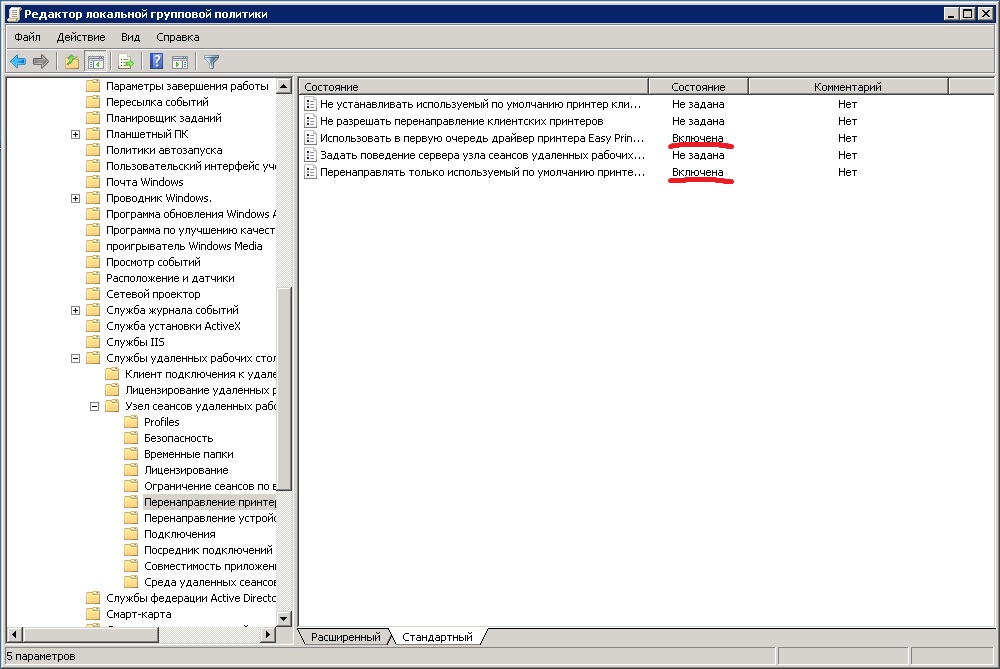Toggle show/hide console tree icon
Image resolution: width=1000 pixels, height=669 pixels.
pos(96,62)
